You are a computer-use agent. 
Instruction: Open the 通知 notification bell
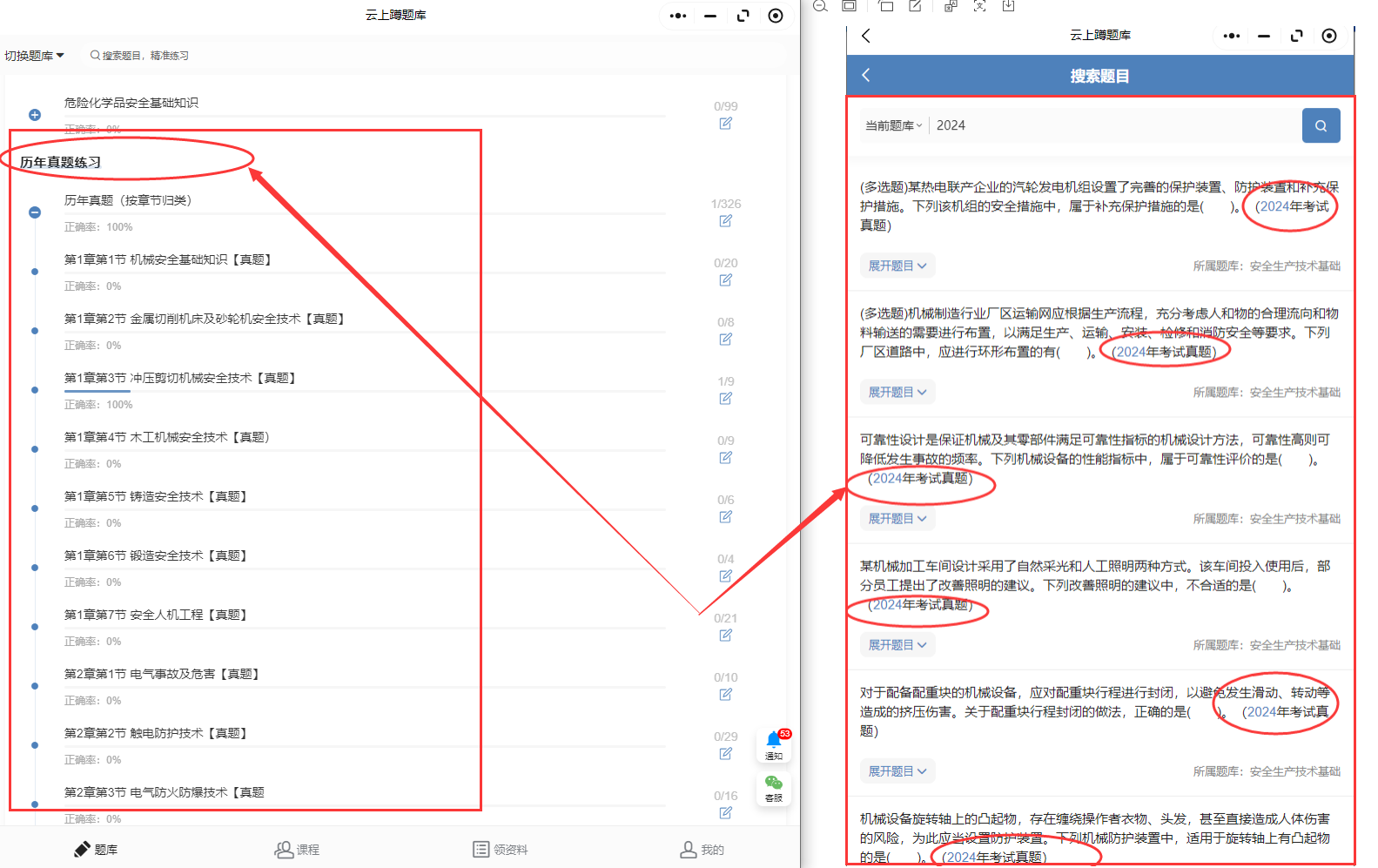coord(774,745)
